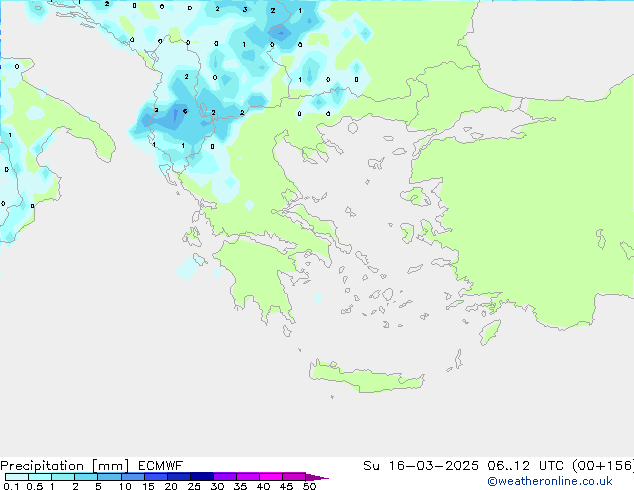Image resolution: width=634 pixels, height=490 pixels.
Task: Click the 25 to 30 mm dark blue swatch
Action: tap(202, 477)
